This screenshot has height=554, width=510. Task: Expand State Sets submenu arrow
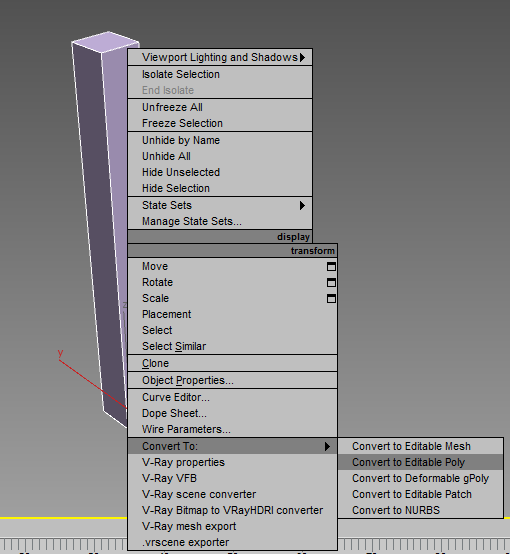tap(302, 205)
